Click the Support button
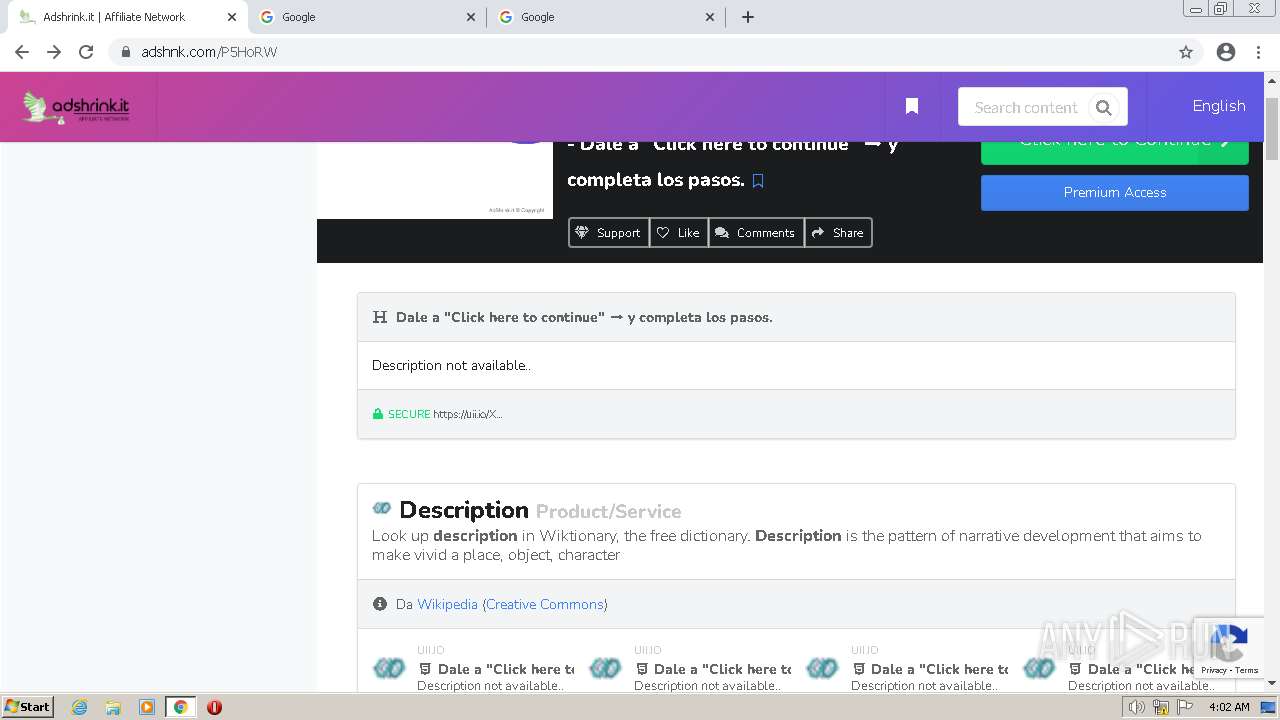Viewport: 1280px width, 720px height. click(608, 232)
